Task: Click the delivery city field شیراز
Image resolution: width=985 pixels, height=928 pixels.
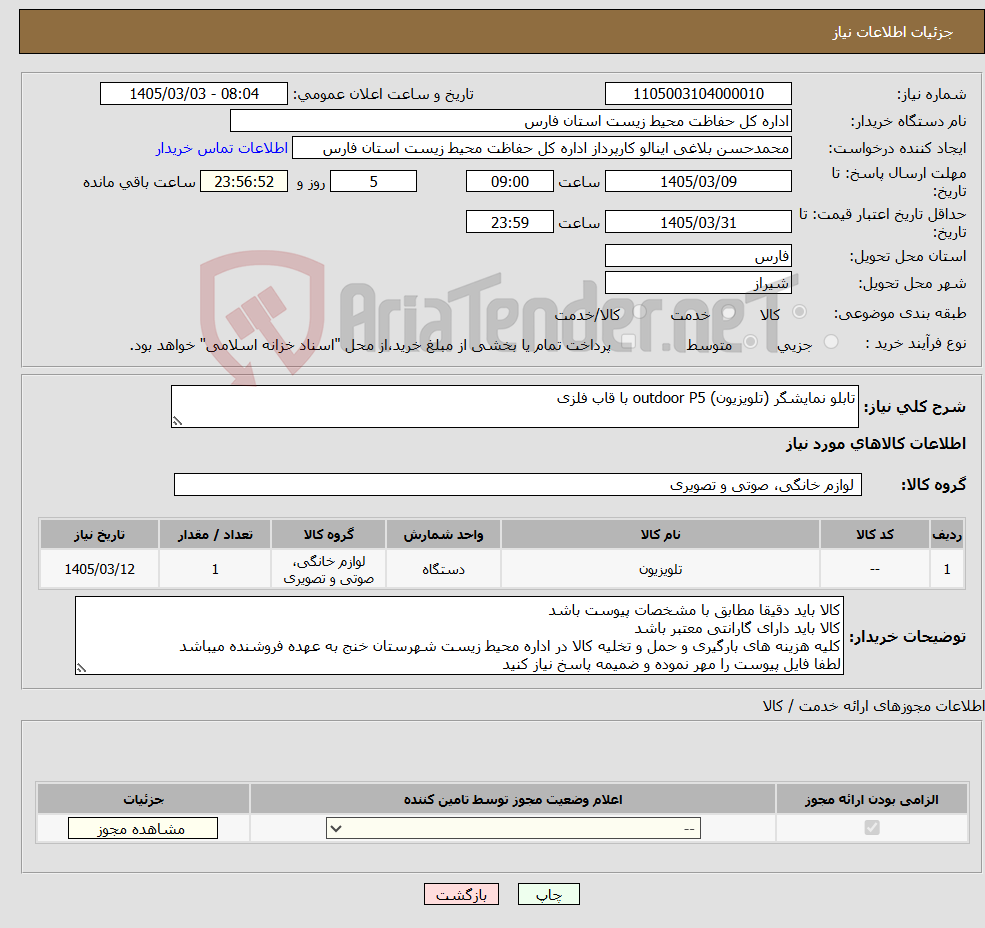Action: click(698, 283)
